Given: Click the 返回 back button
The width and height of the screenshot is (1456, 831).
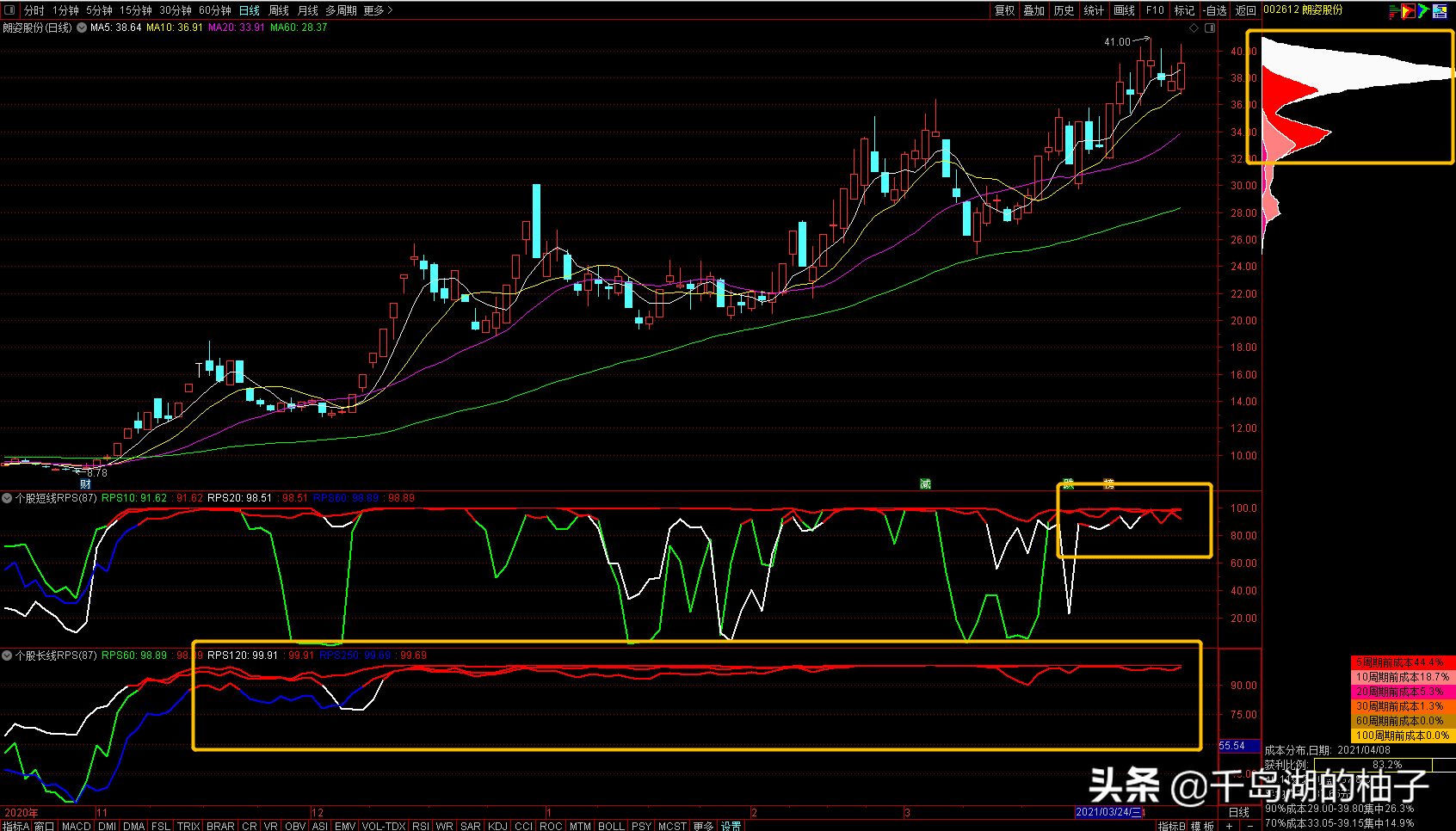Looking at the screenshot, I should [1246, 10].
